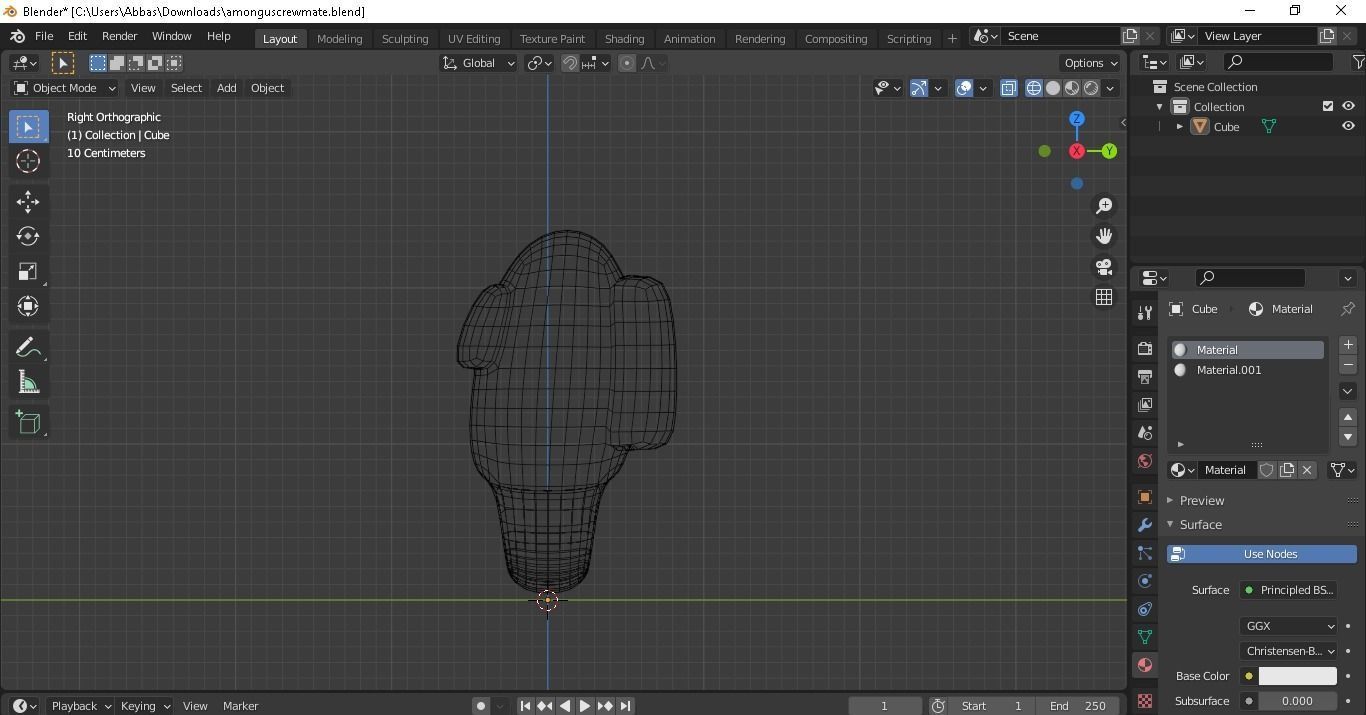The height and width of the screenshot is (715, 1366).
Task: Switch to the UV Editing workspace tab
Action: [x=474, y=38]
